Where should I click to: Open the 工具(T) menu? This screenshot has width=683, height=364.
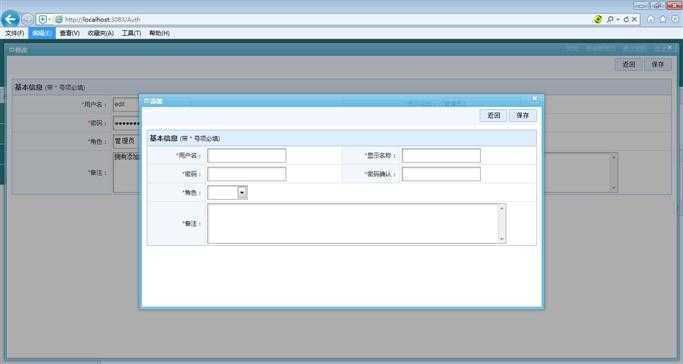pyautogui.click(x=131, y=33)
